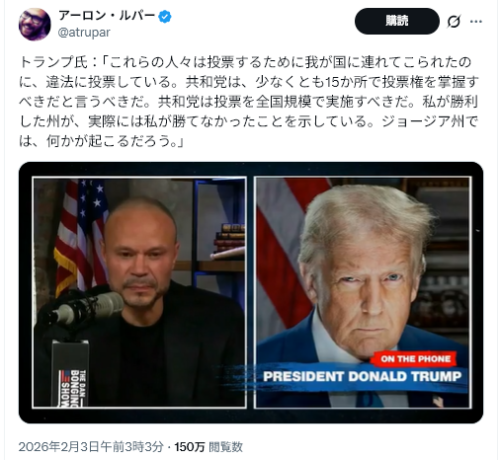Click the display name アーロン・ルパー
Viewport: 500px width, 460px height.
pos(107,16)
